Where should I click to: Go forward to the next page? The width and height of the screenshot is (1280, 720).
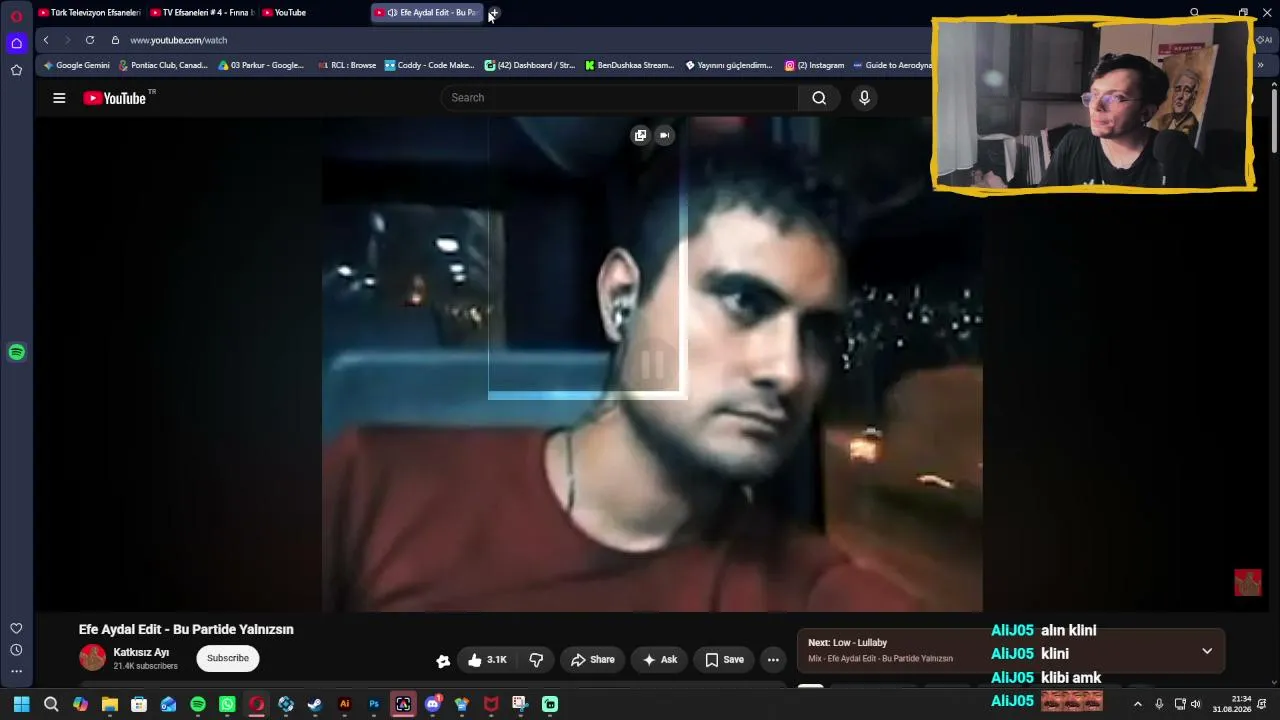[x=68, y=40]
